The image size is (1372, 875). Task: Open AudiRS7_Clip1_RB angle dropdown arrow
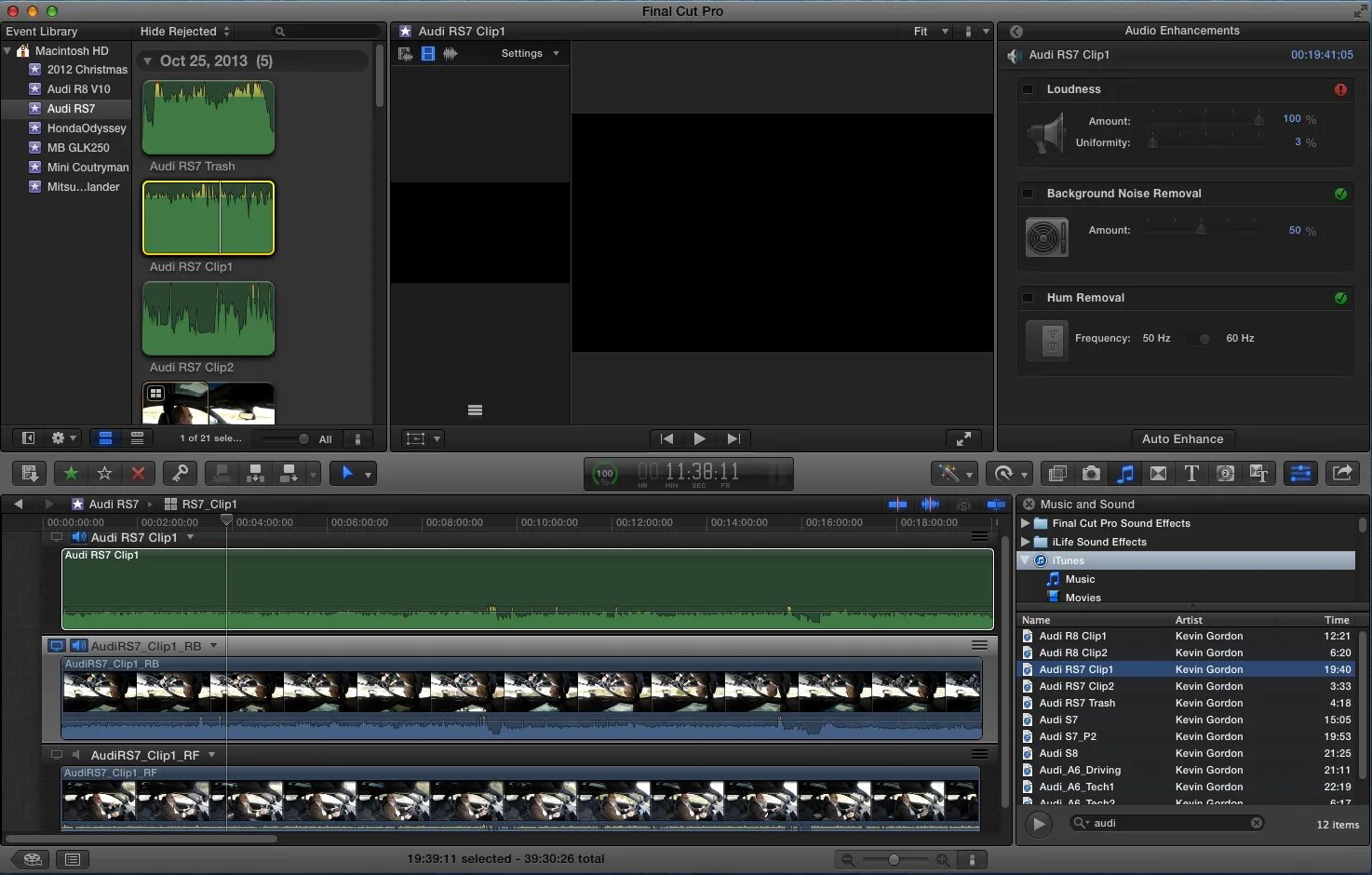click(213, 645)
